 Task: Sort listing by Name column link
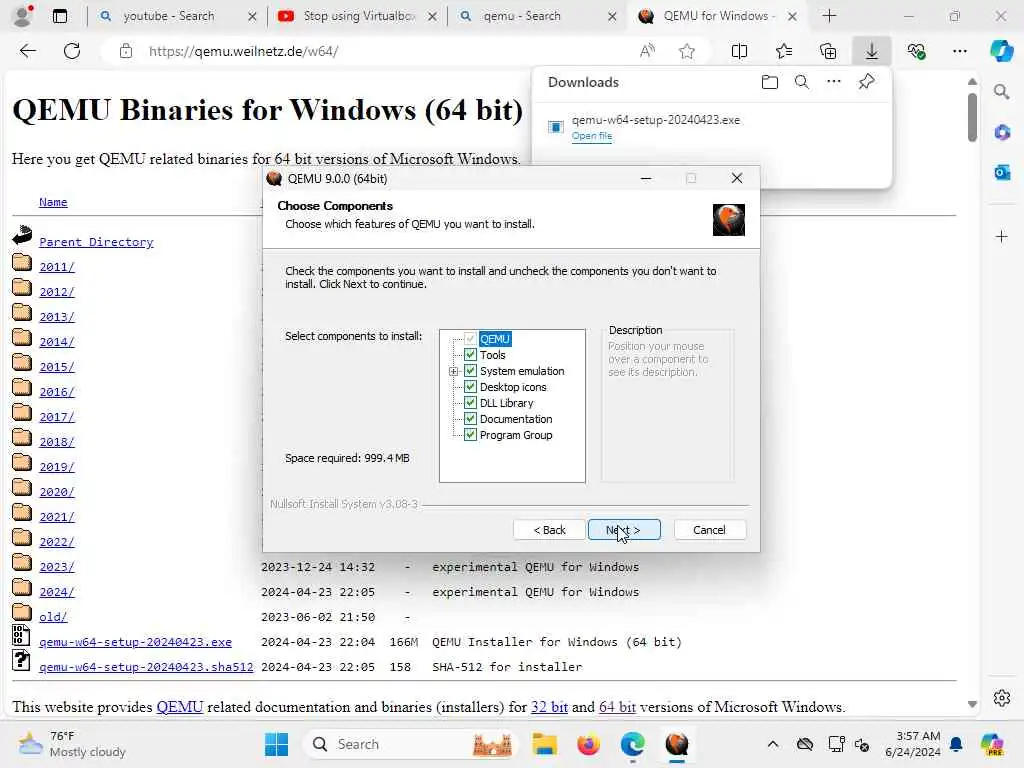[x=53, y=202]
